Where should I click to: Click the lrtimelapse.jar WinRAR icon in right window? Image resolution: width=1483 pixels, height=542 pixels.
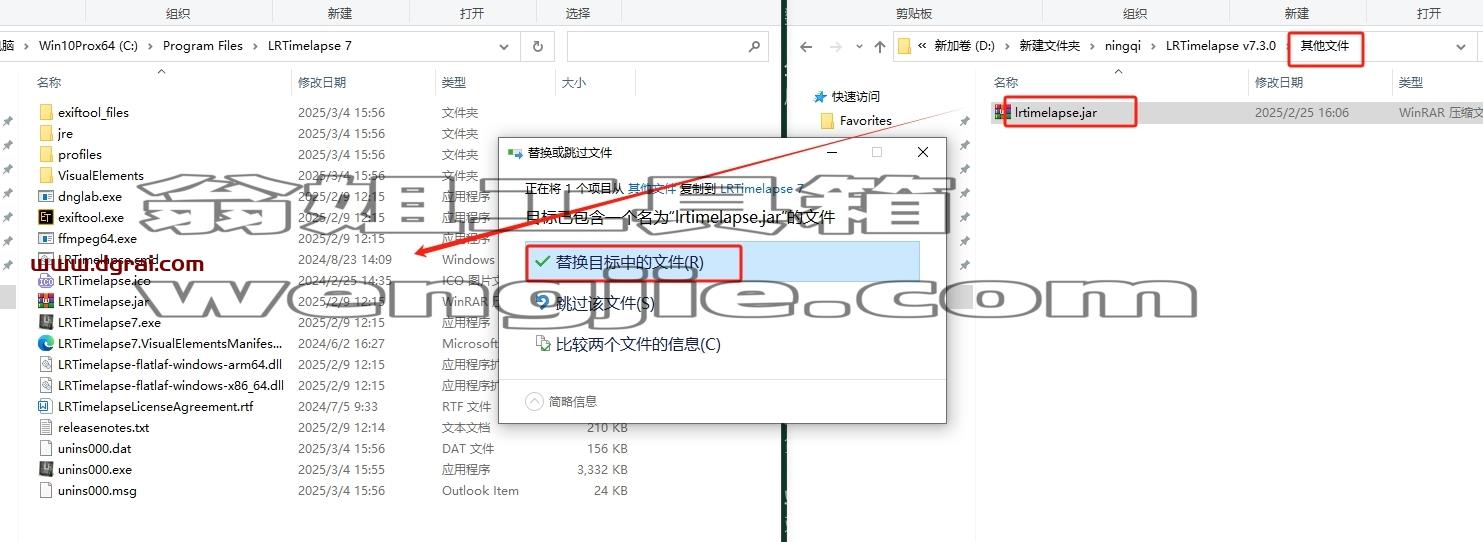click(1002, 112)
